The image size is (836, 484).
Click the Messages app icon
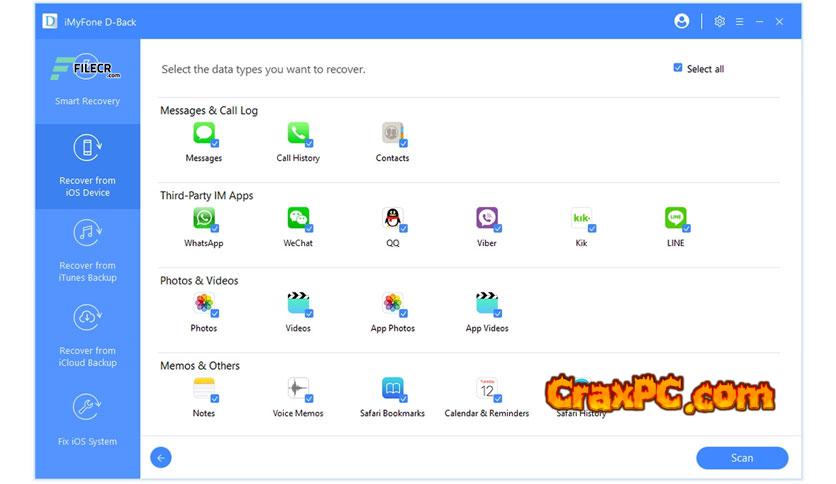204,133
